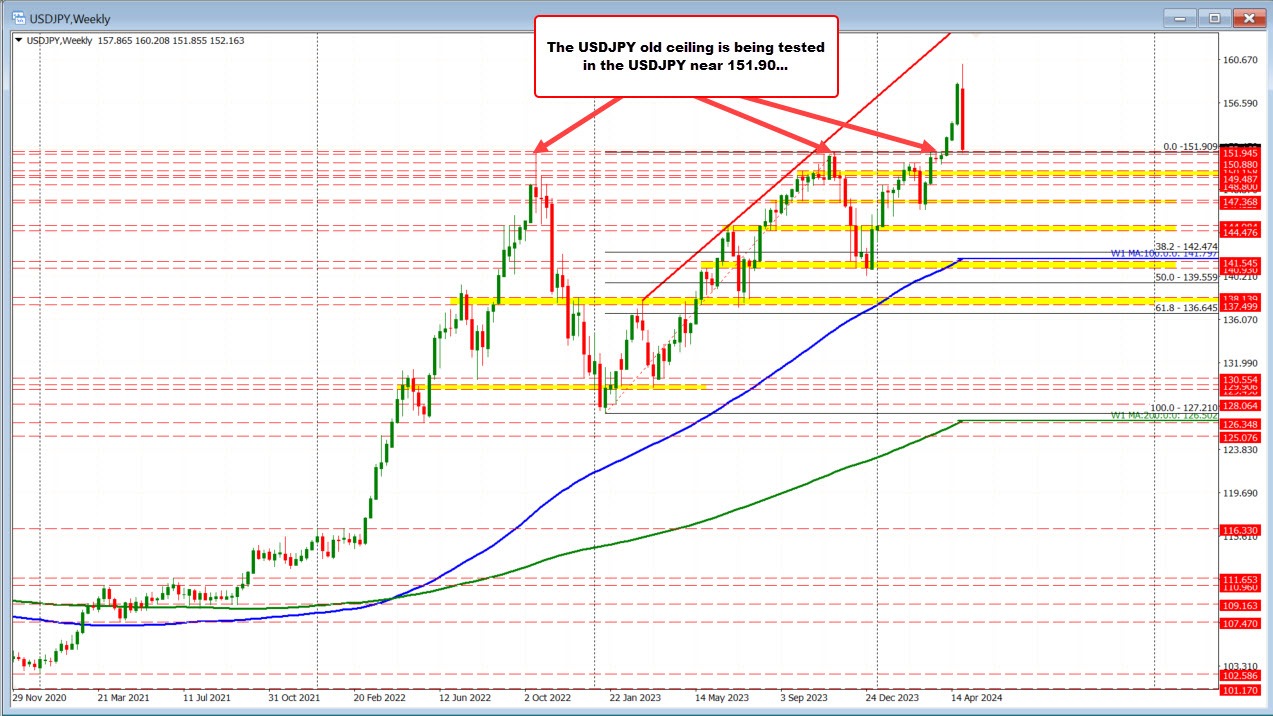Viewport: 1273px width, 716px height.
Task: Click the 119.690 price axis value
Action: click(x=1241, y=493)
